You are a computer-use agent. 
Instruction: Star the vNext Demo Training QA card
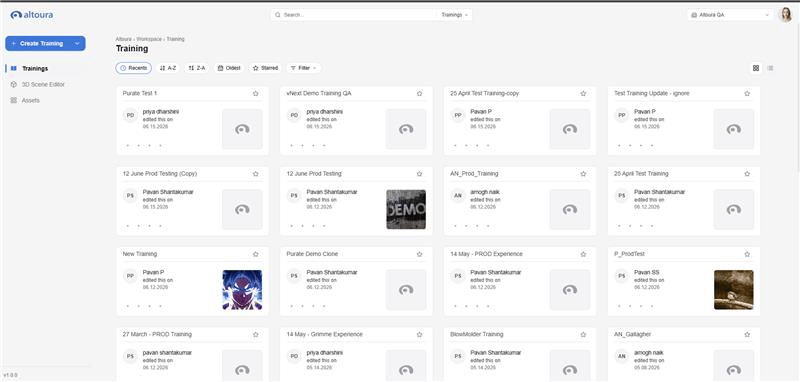pos(419,94)
